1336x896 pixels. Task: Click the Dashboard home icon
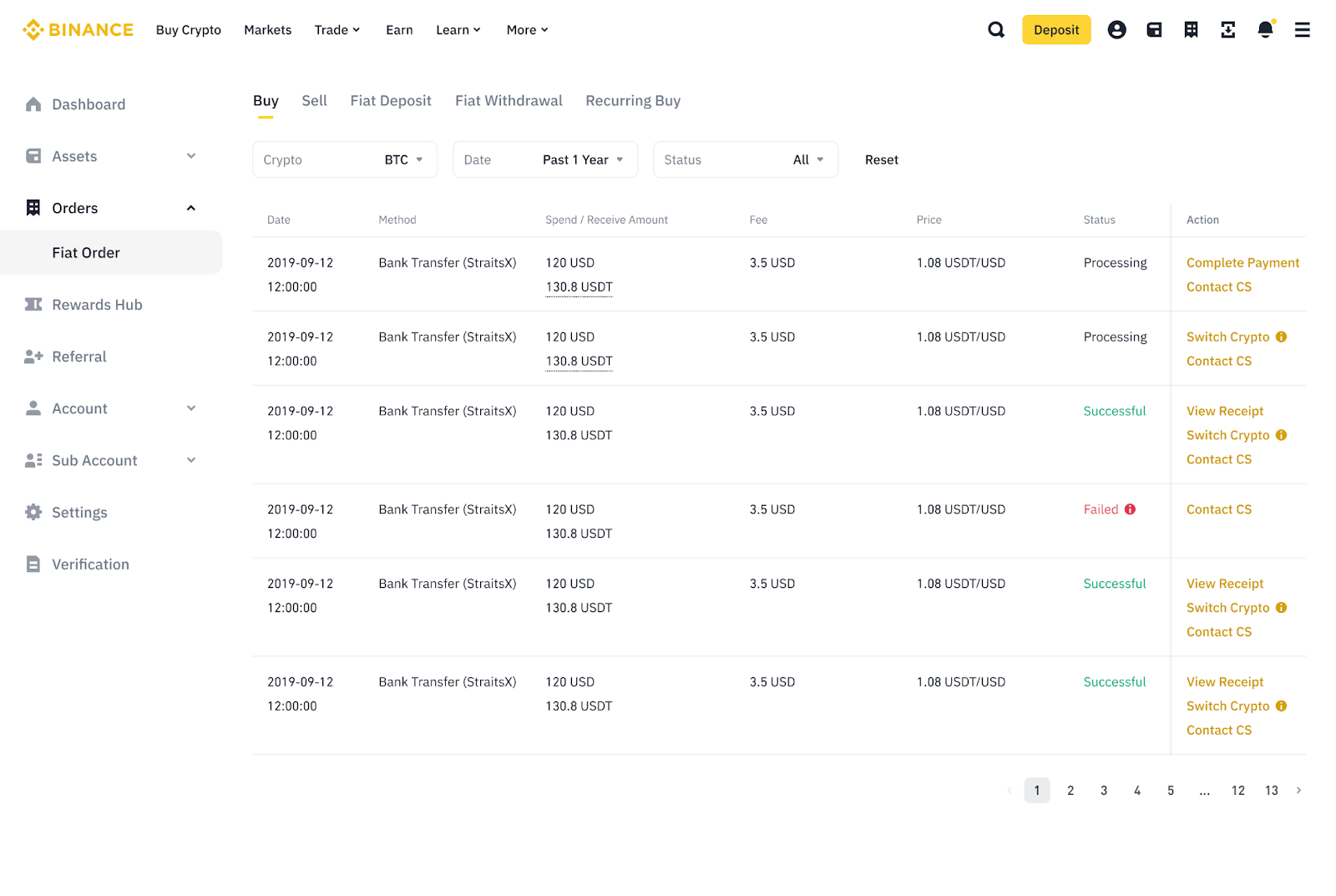pyautogui.click(x=33, y=104)
